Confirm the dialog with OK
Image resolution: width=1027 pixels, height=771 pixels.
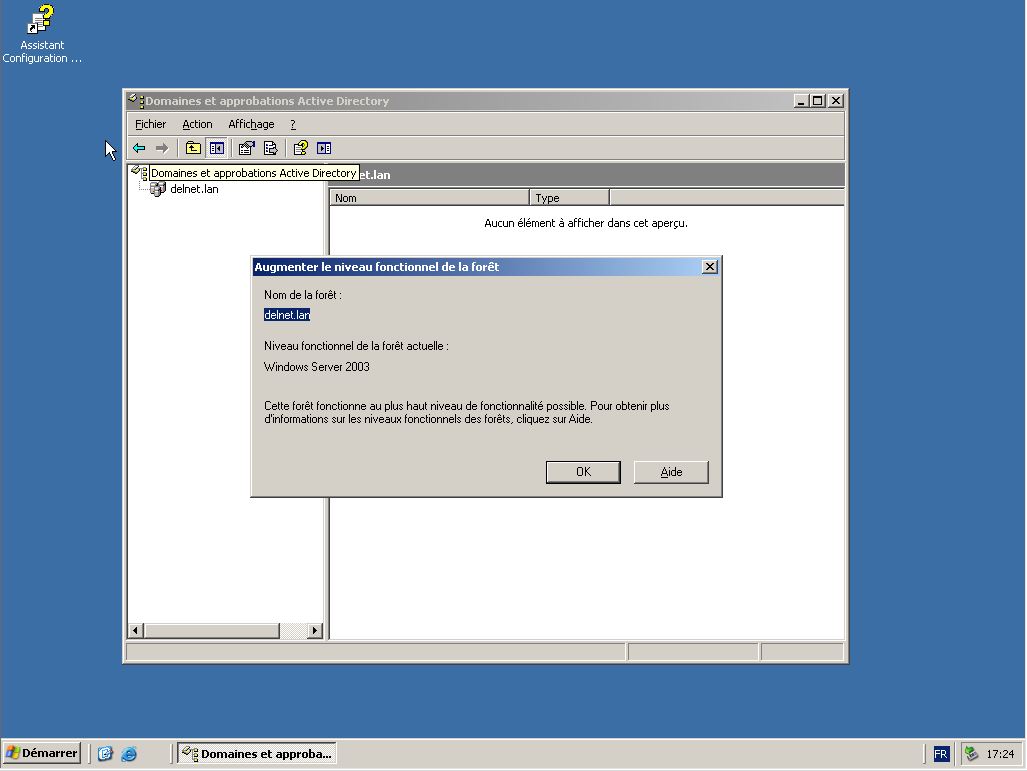[583, 472]
